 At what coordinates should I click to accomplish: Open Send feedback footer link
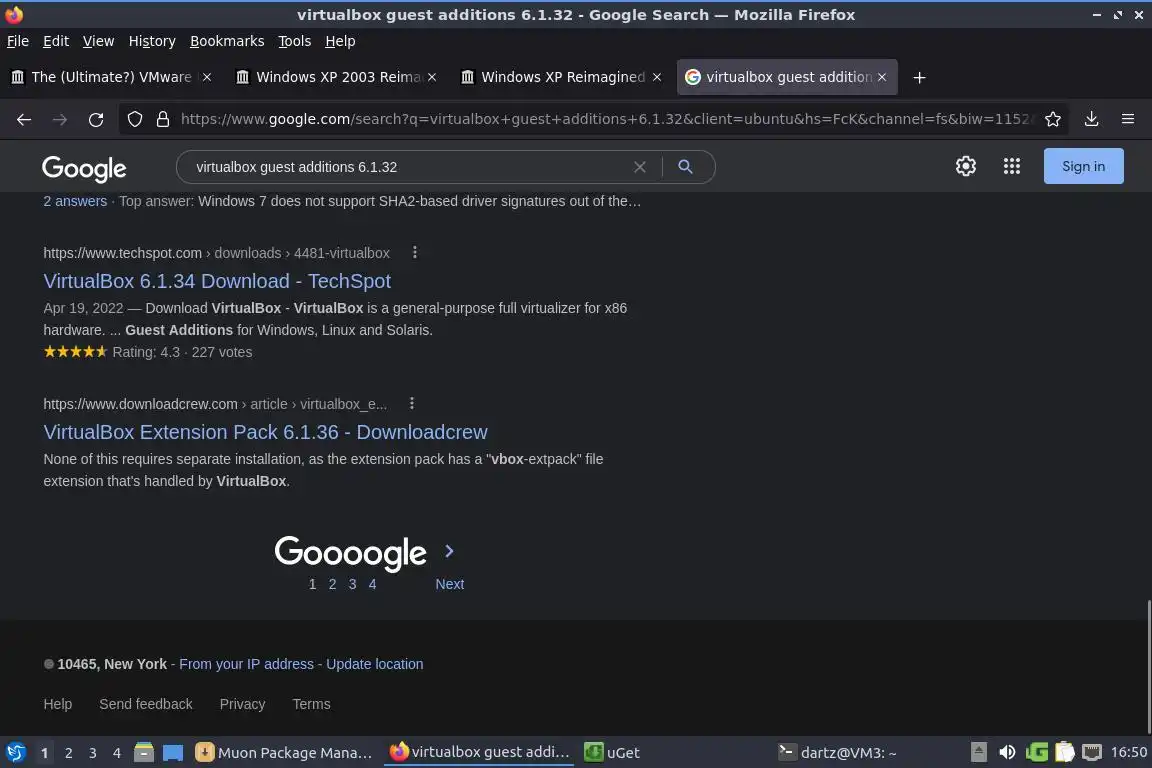point(145,704)
